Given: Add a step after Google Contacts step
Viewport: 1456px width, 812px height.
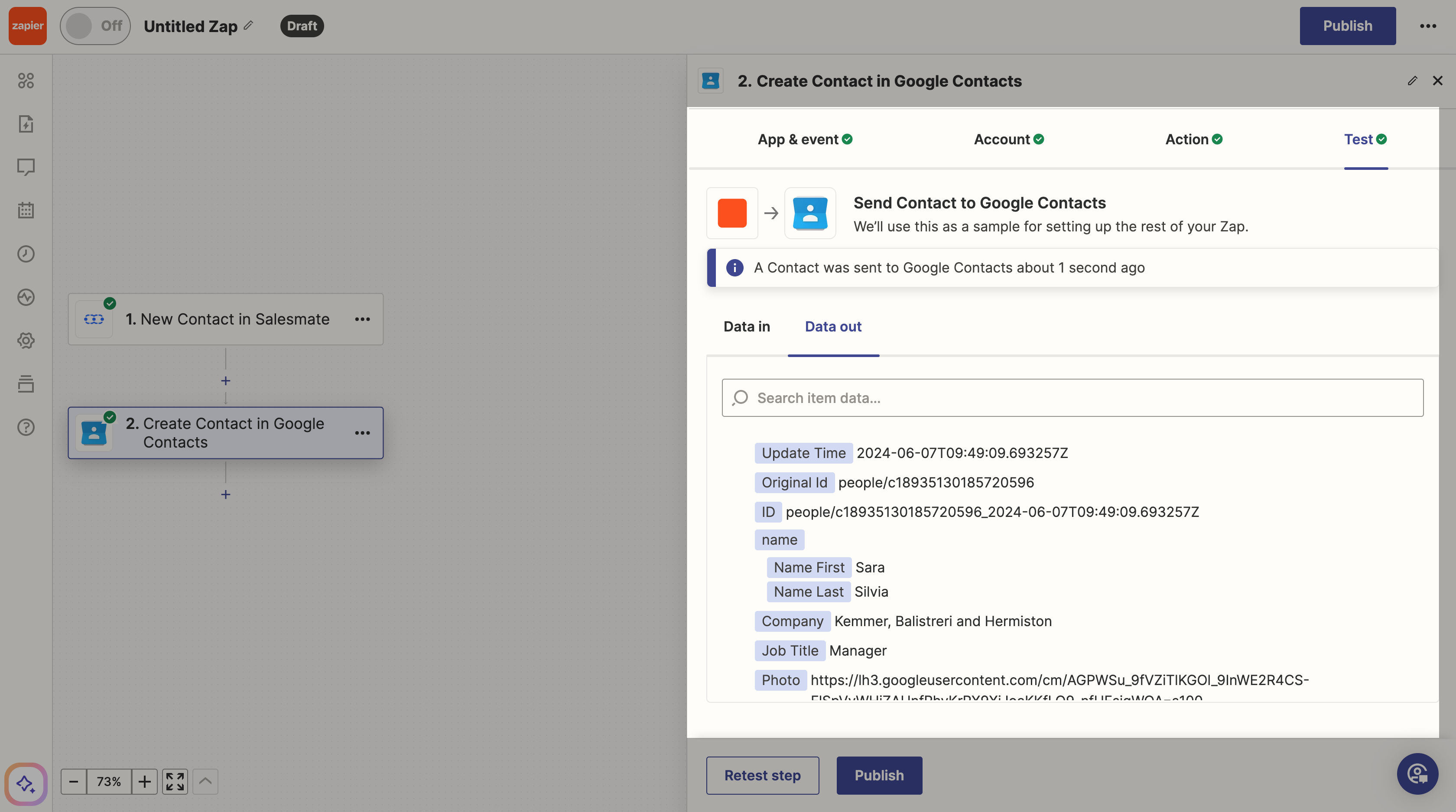Looking at the screenshot, I should (225, 494).
